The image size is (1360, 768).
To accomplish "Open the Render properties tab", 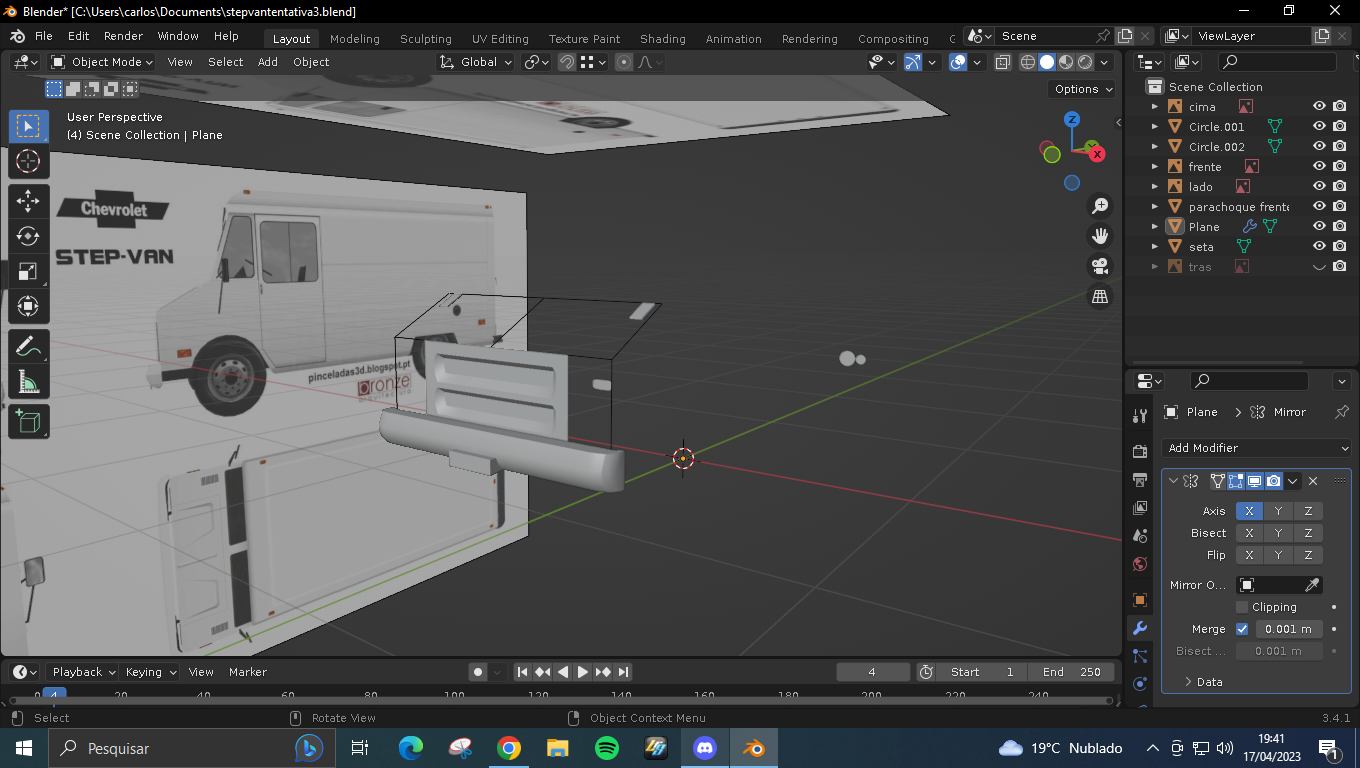I will (x=1140, y=452).
